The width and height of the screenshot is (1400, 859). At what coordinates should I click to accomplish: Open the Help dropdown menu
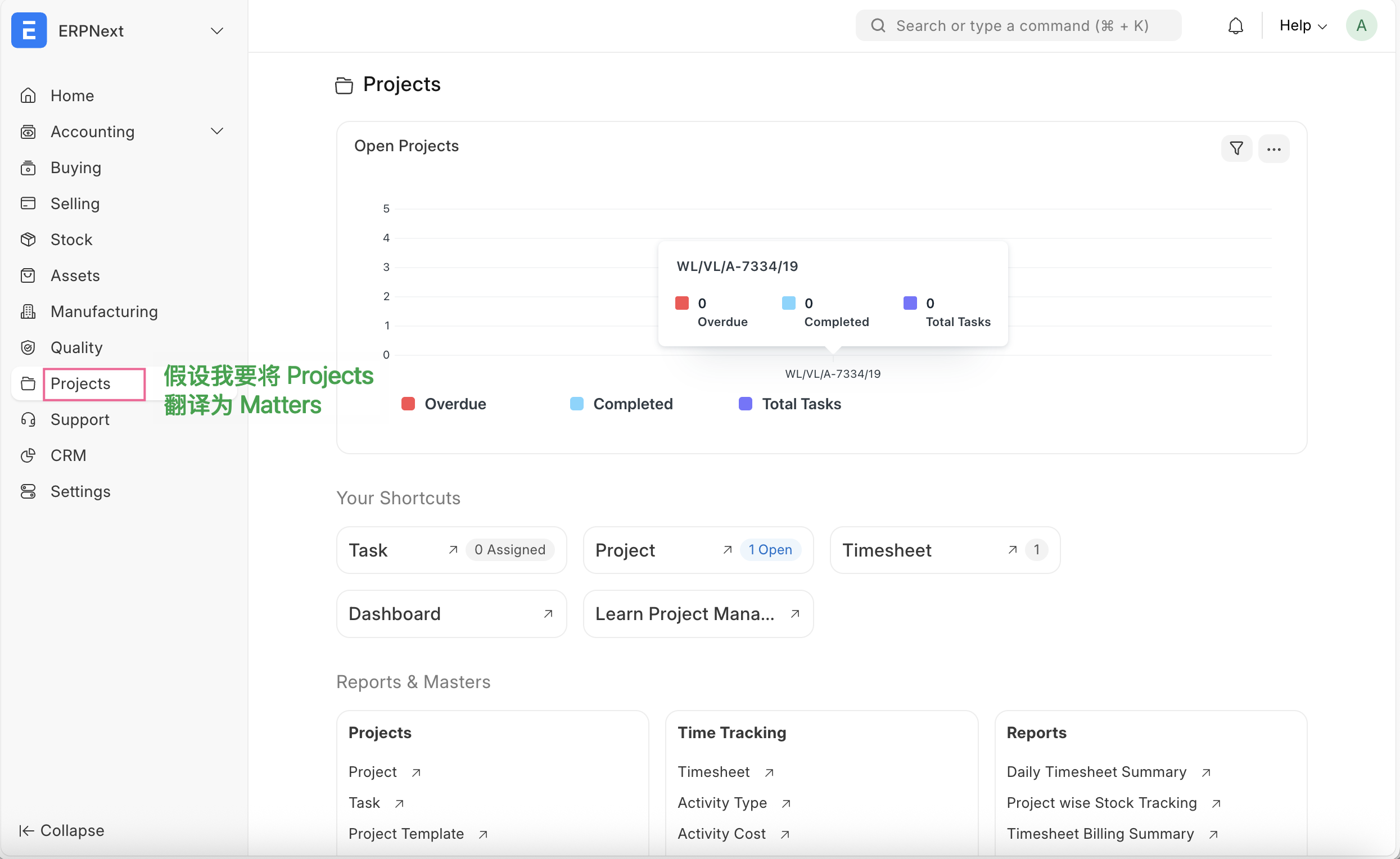[1302, 25]
